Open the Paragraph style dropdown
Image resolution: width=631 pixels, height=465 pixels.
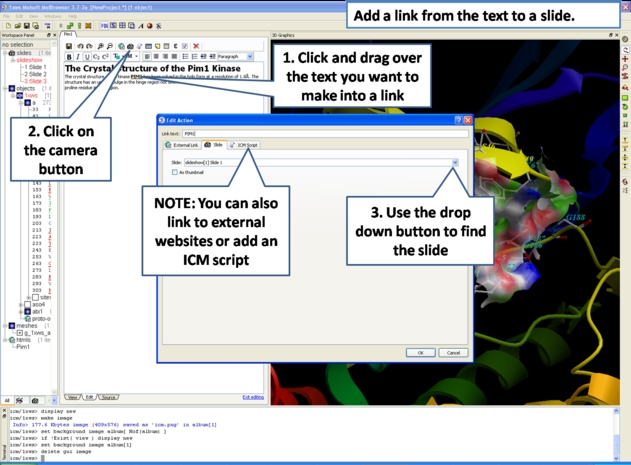point(248,57)
